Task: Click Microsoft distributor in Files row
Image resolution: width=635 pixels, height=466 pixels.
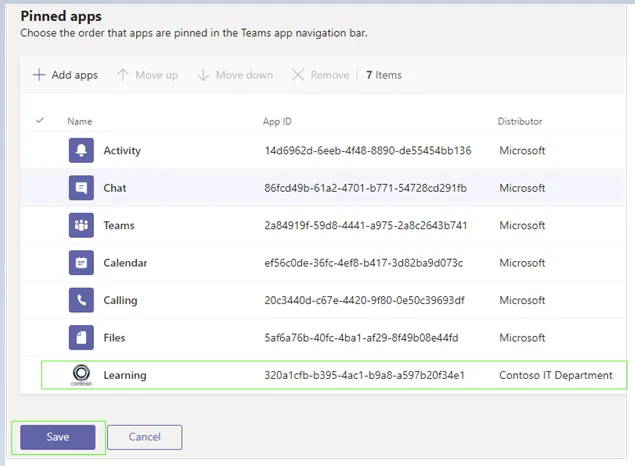Action: click(x=522, y=338)
